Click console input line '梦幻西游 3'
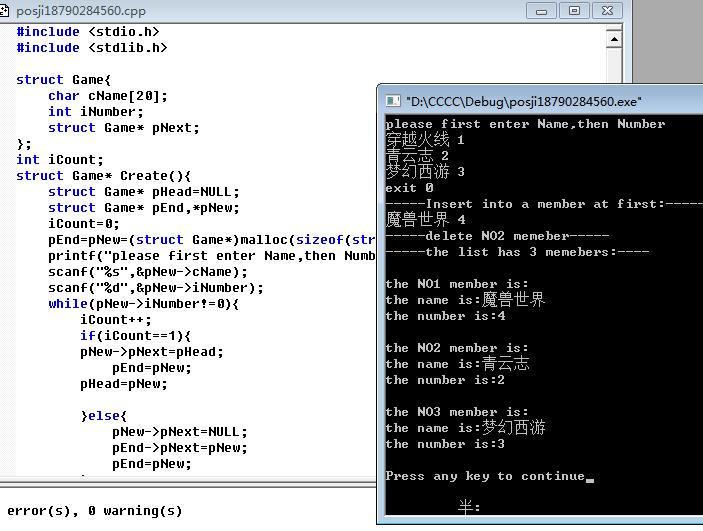 coord(425,171)
